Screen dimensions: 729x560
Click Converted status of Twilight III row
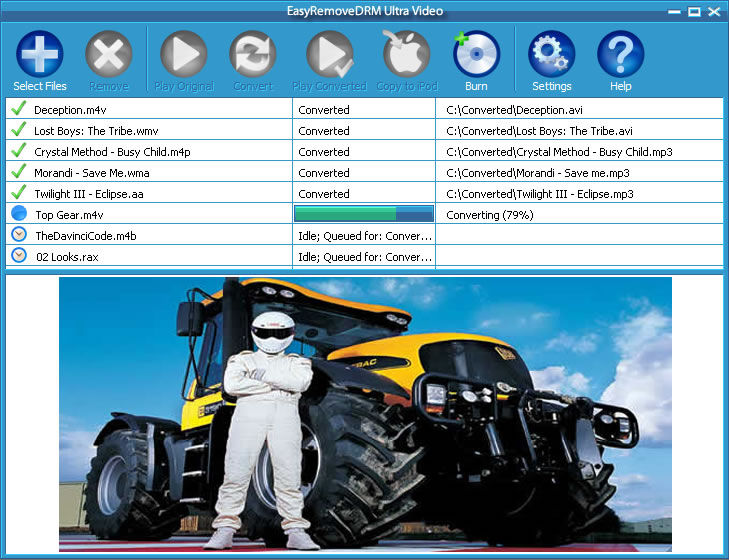tap(324, 194)
